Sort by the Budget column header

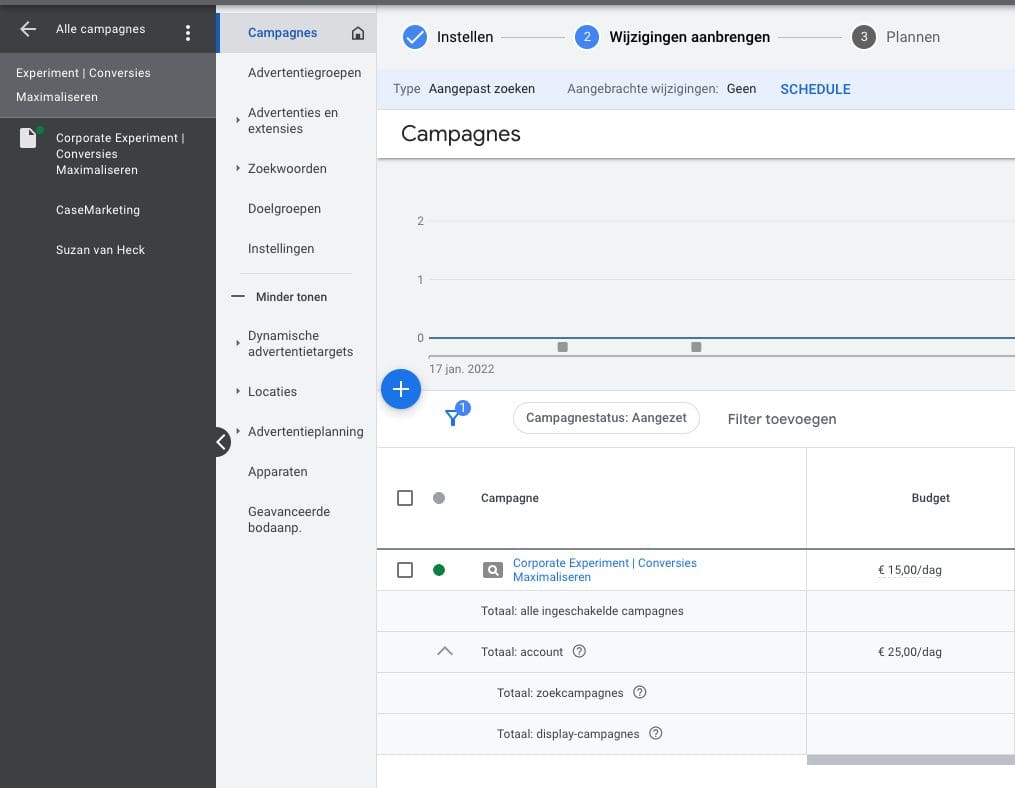(x=930, y=498)
